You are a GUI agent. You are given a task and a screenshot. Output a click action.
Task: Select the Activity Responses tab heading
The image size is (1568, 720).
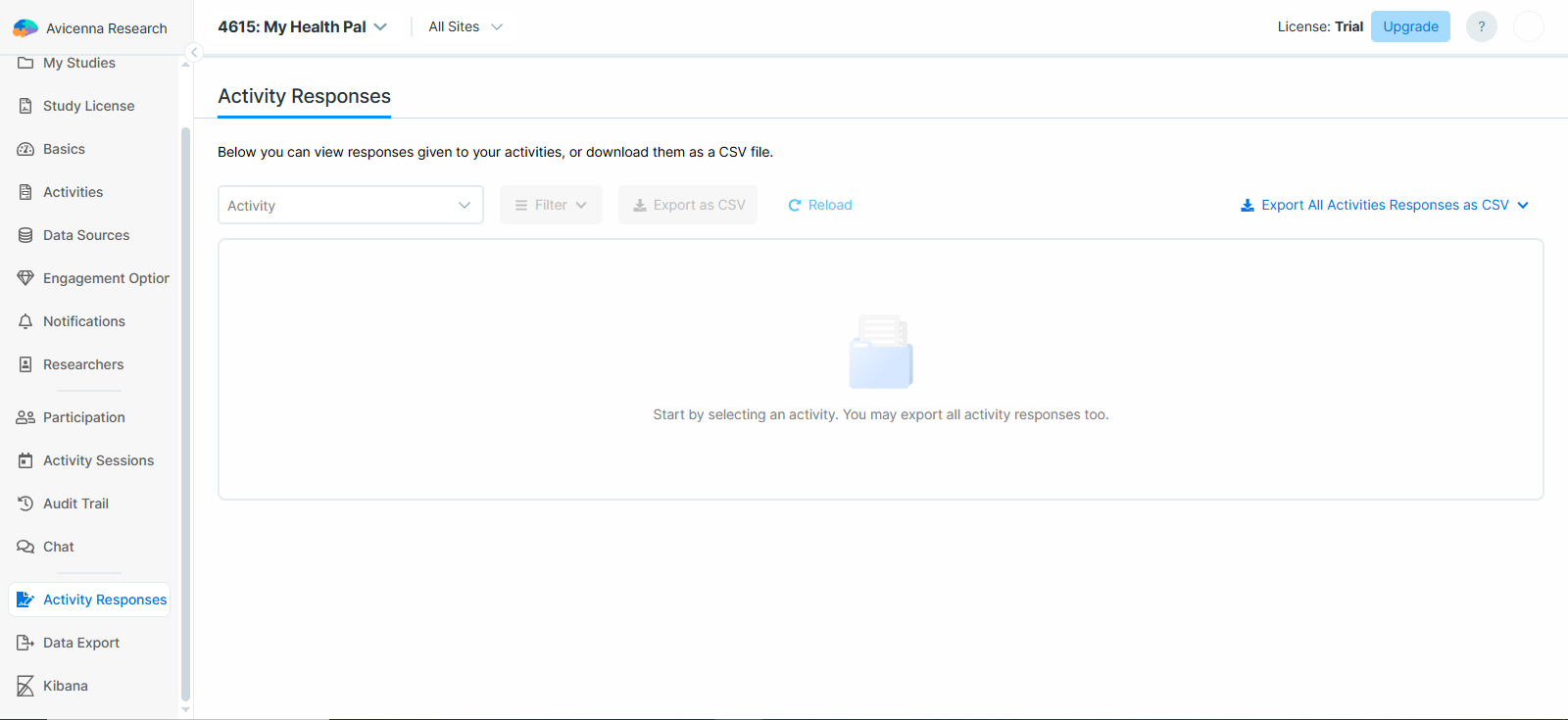tap(304, 96)
